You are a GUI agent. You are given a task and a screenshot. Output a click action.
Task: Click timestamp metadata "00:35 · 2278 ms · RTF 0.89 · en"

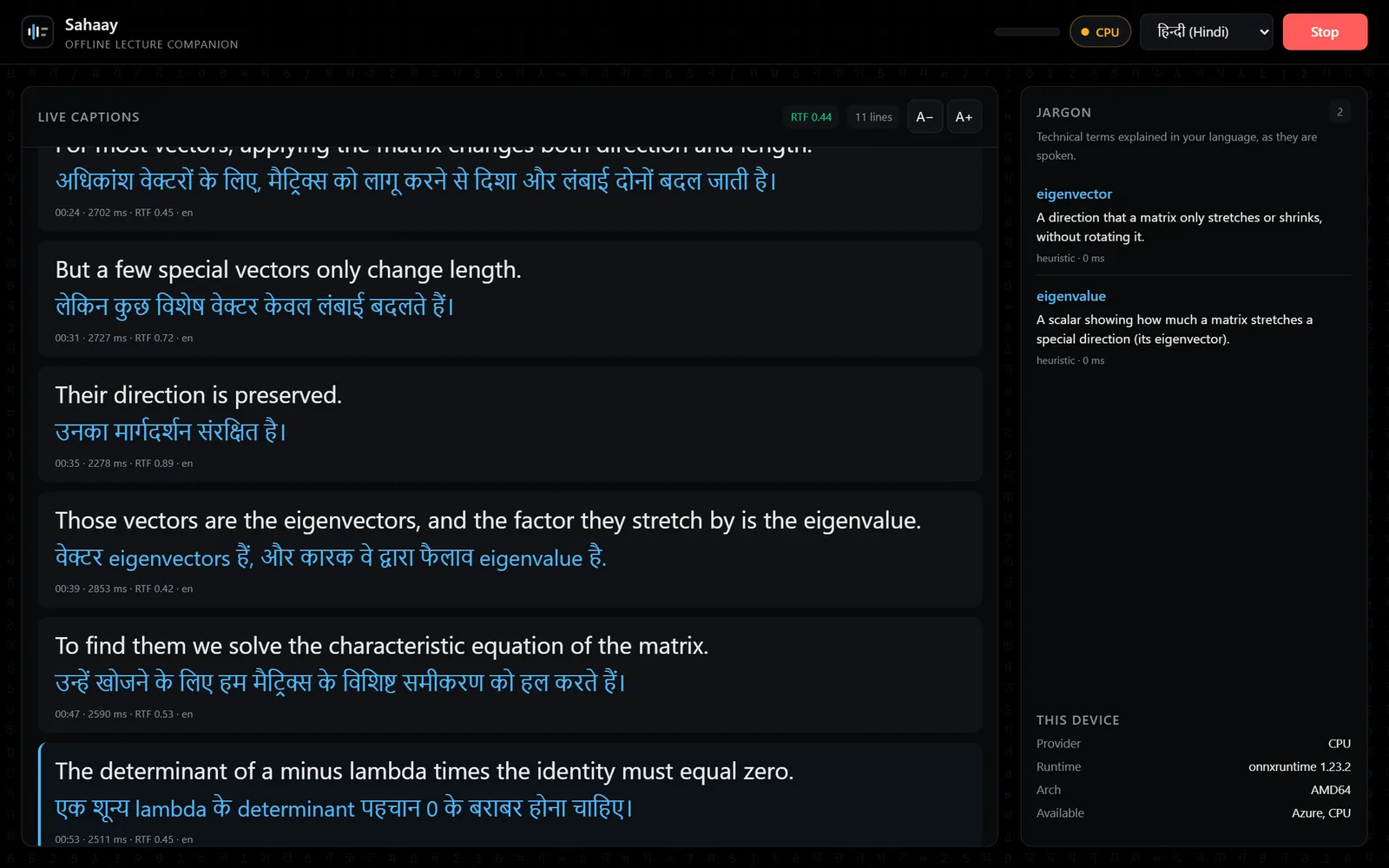124,464
